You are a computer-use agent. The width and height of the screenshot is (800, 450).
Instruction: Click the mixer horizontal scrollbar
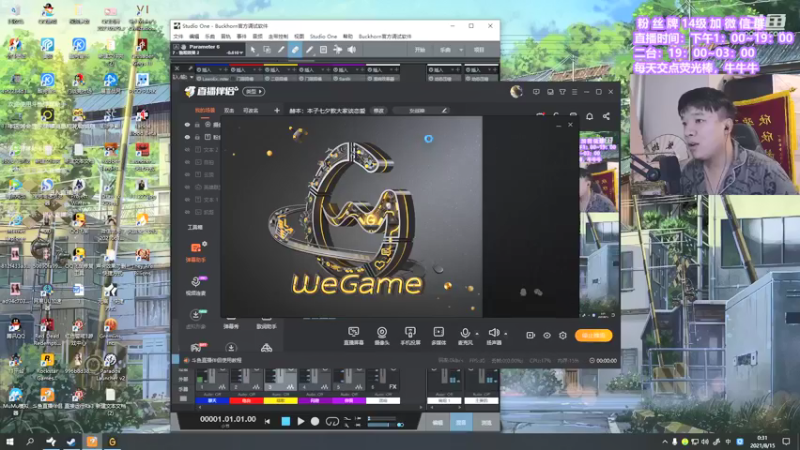tap(309, 408)
